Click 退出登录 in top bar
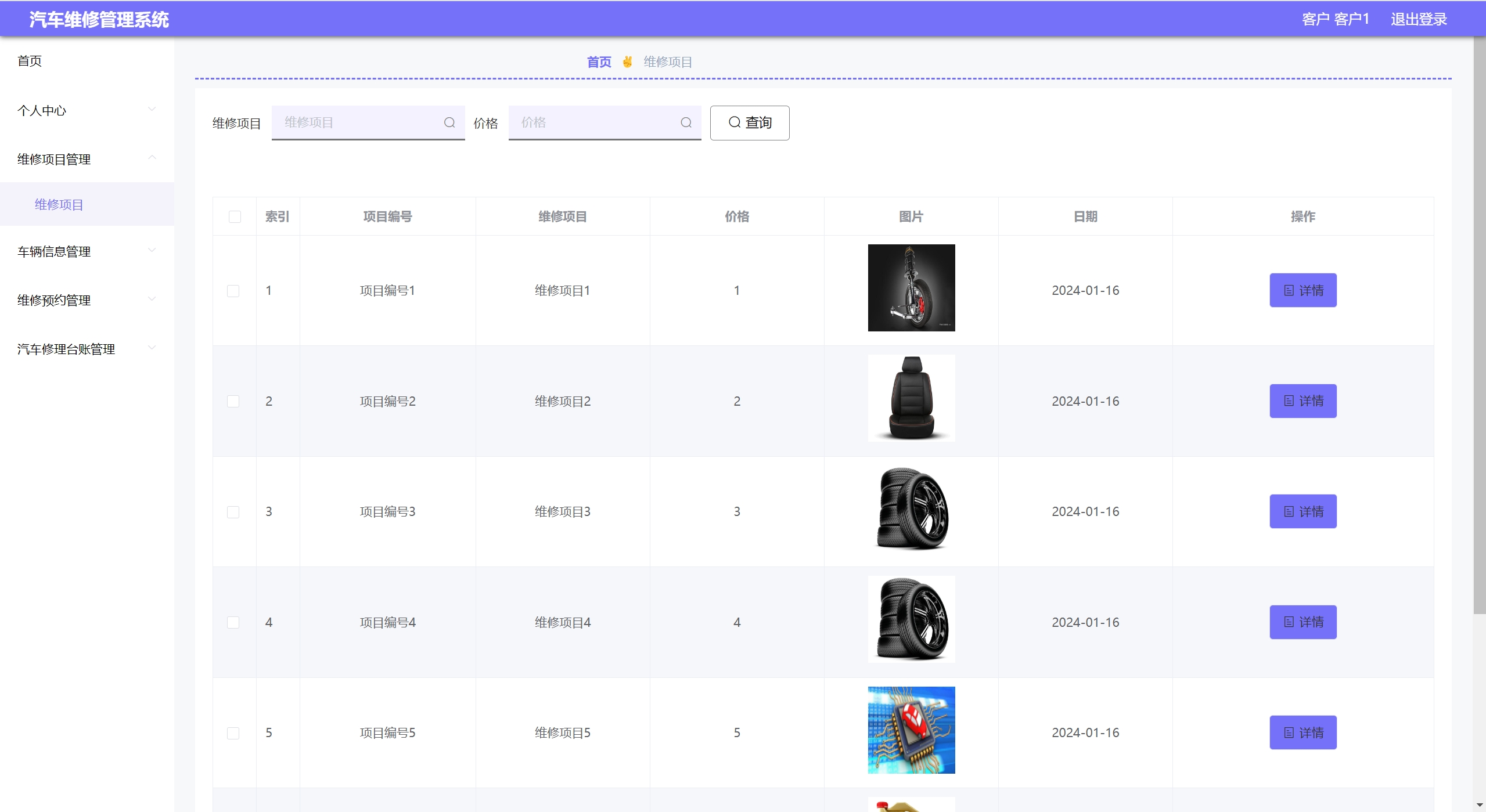 click(1418, 19)
